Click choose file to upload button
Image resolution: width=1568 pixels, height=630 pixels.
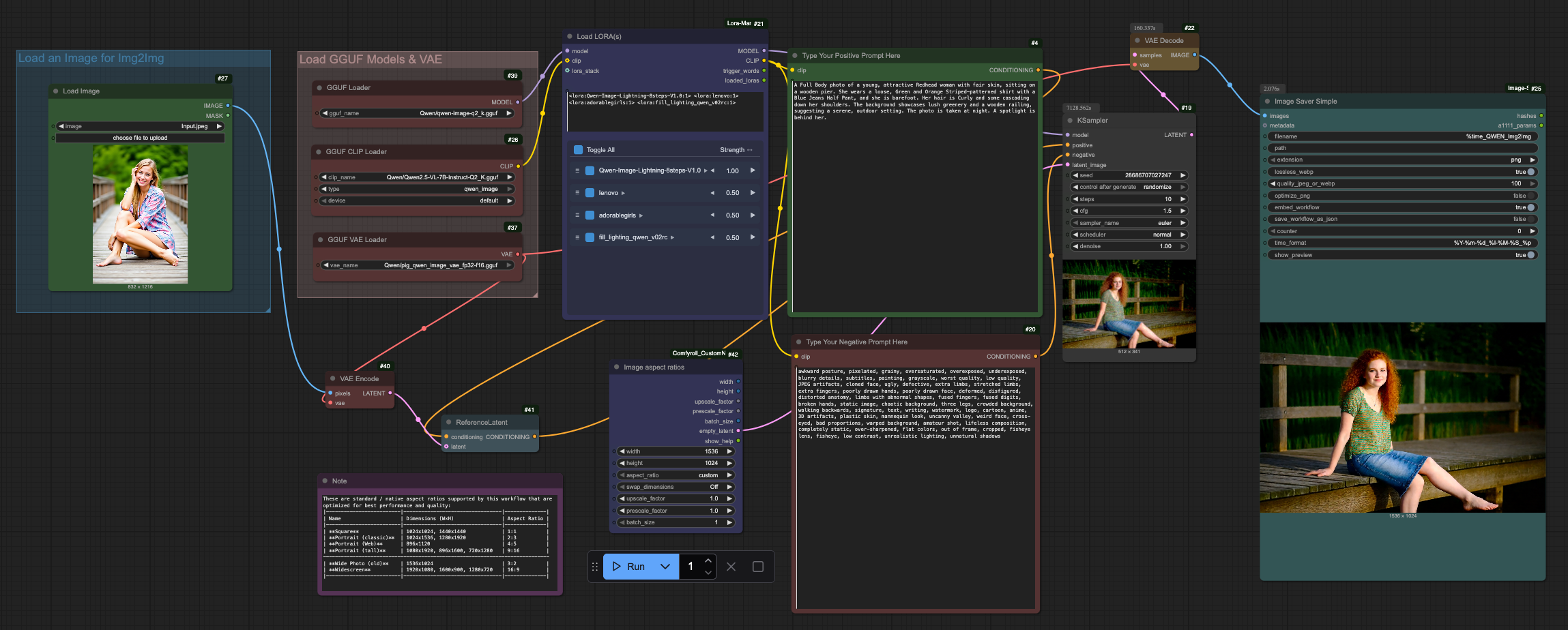tap(140, 138)
